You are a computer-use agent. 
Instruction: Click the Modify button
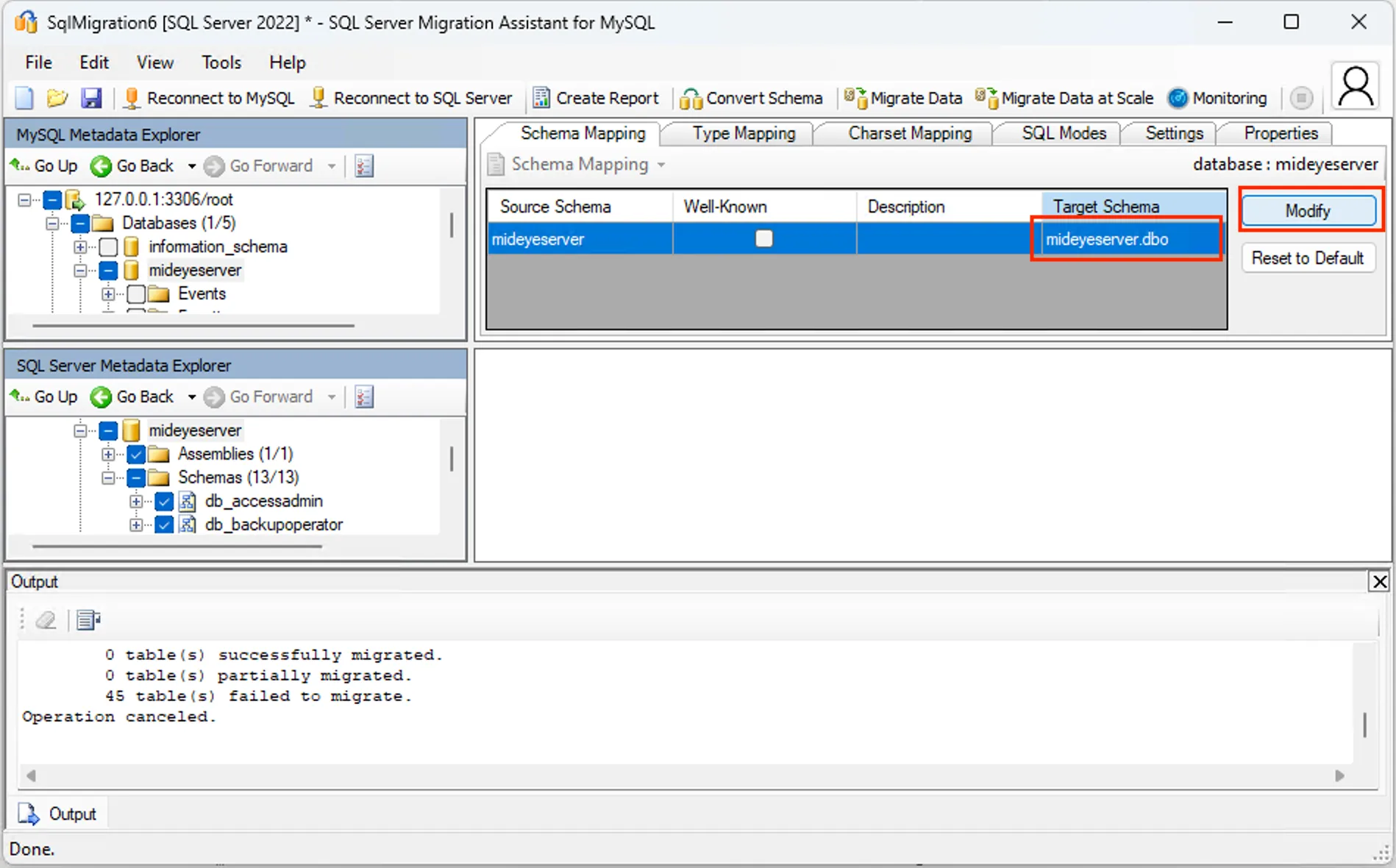tap(1308, 210)
